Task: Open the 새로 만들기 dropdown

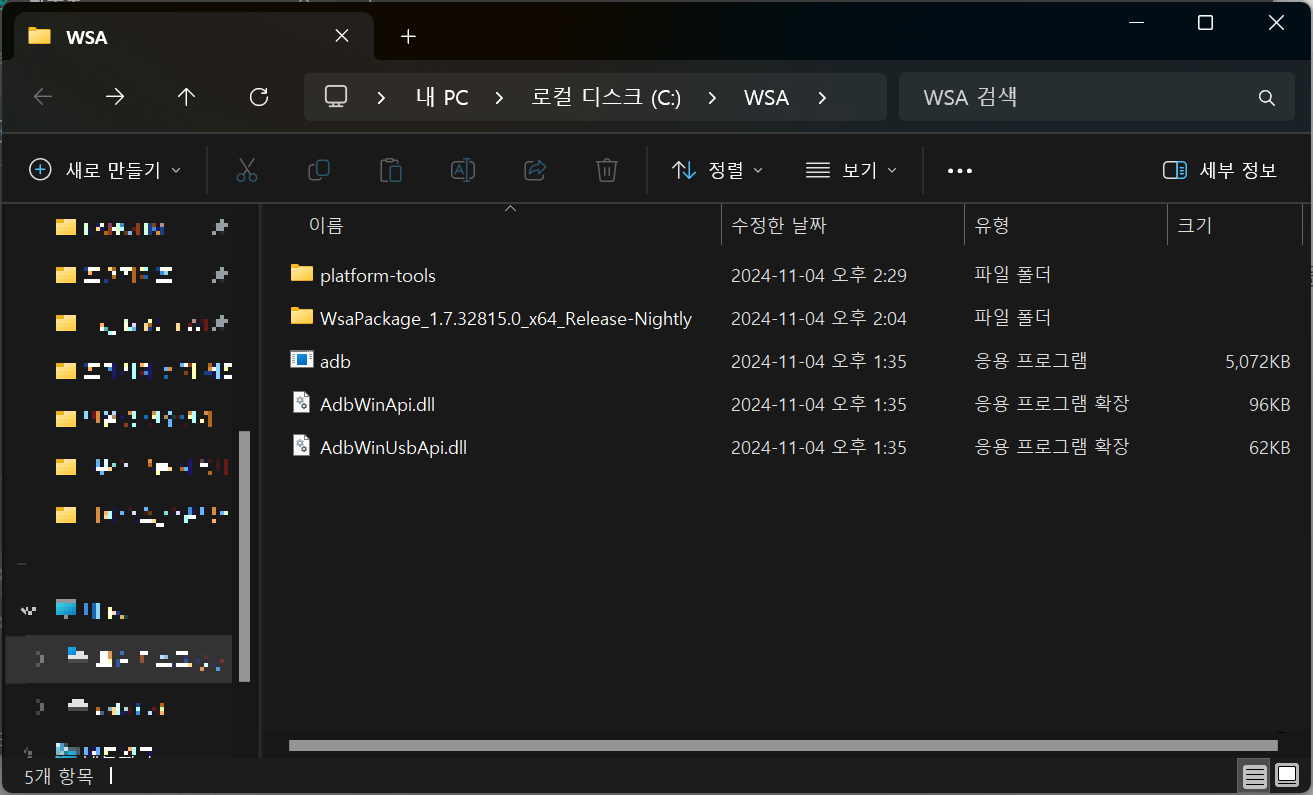Action: pyautogui.click(x=105, y=170)
